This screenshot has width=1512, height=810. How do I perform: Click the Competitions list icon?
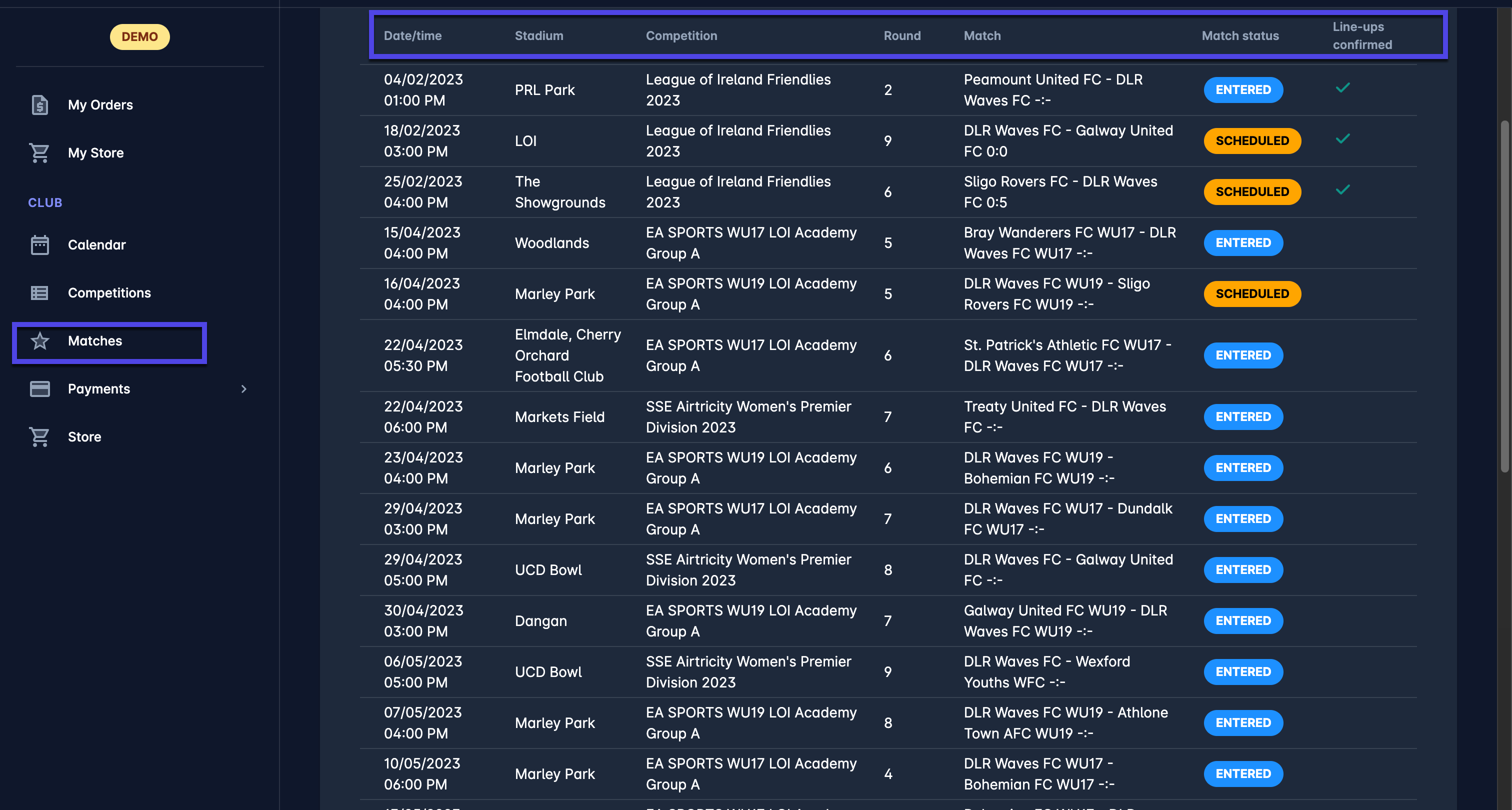(x=39, y=293)
